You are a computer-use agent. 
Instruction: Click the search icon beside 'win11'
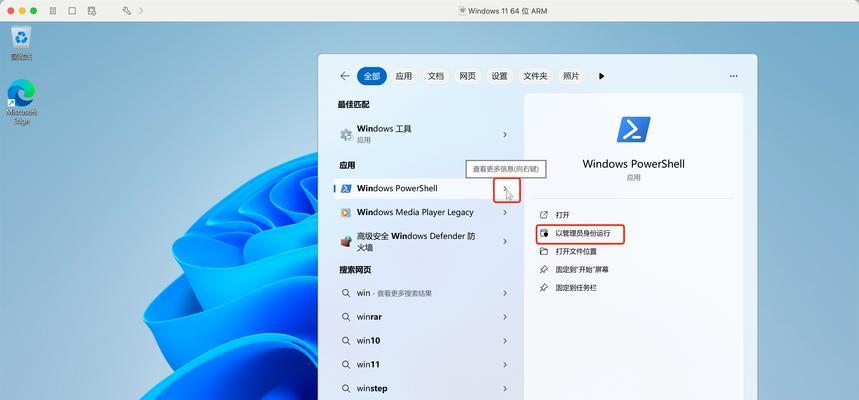tap(346, 364)
